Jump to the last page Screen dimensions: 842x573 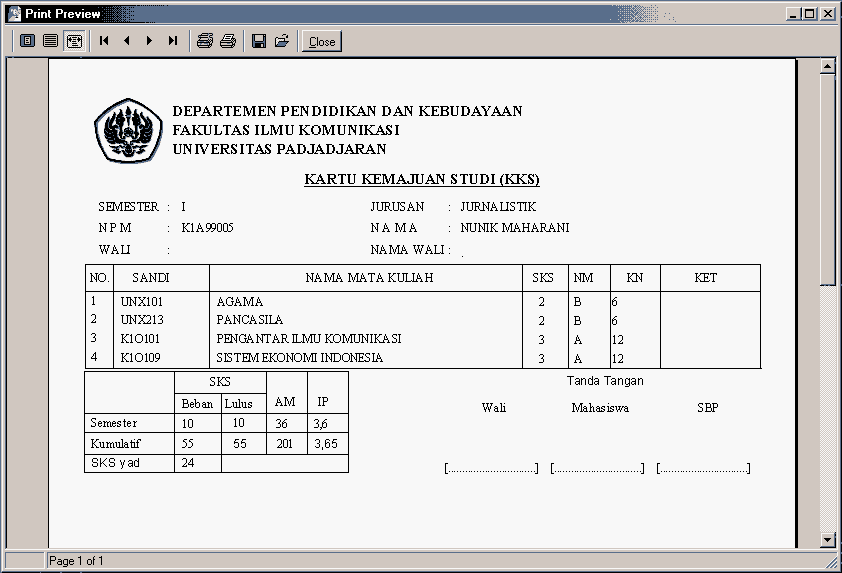click(x=173, y=41)
